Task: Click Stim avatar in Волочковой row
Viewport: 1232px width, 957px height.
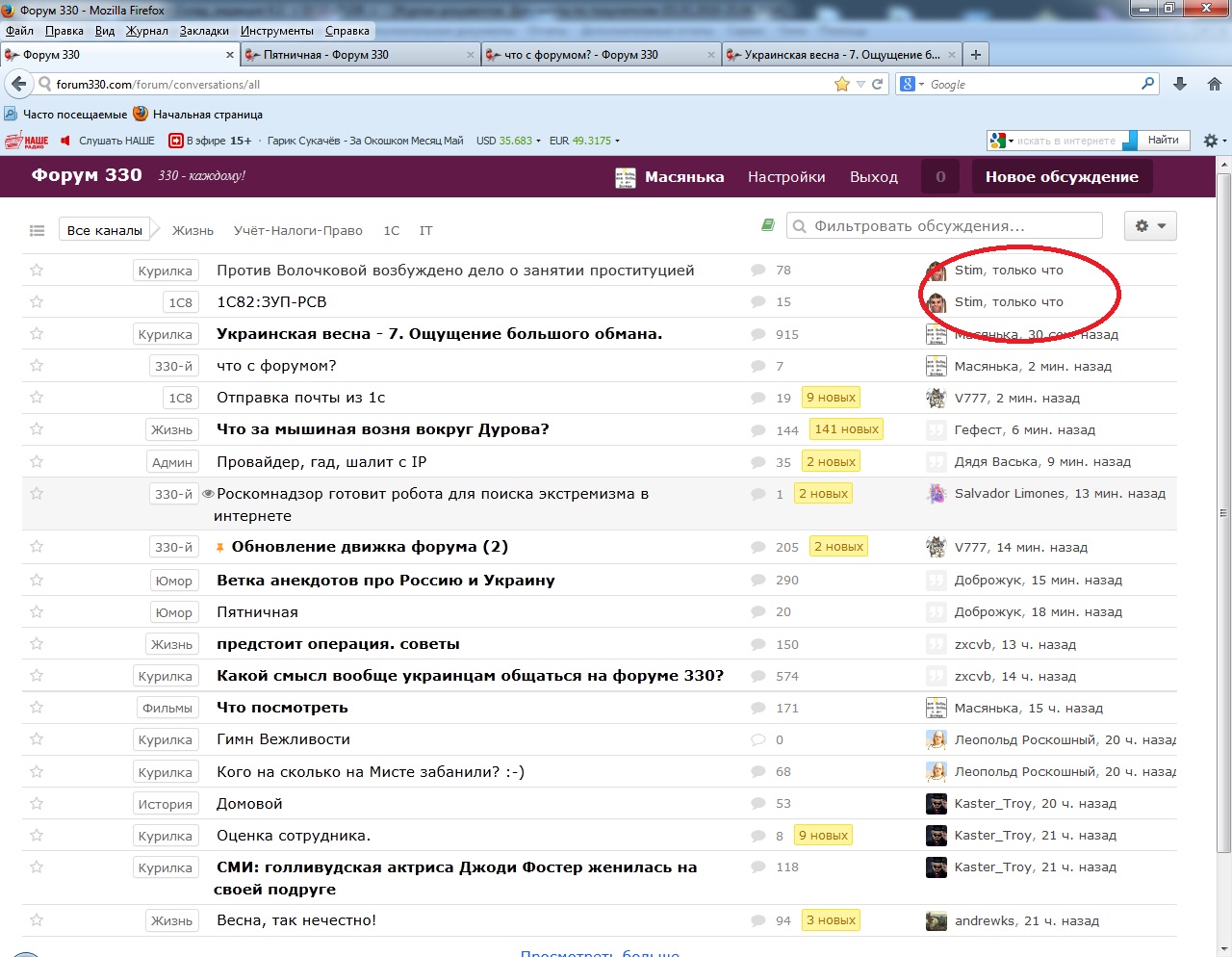Action: click(x=936, y=271)
